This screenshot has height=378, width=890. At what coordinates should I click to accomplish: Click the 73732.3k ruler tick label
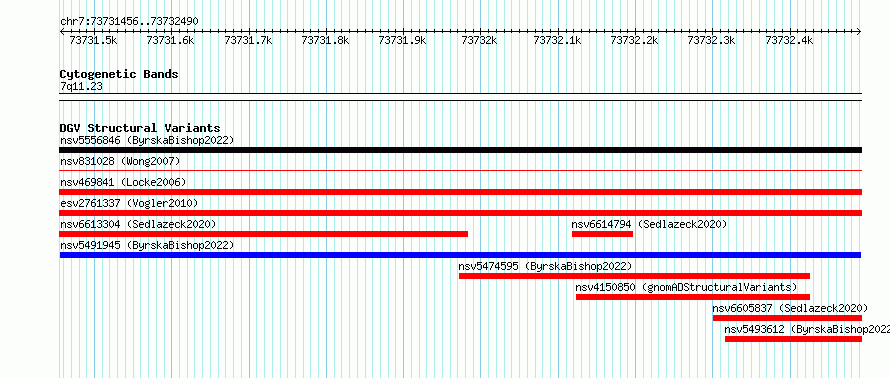[x=712, y=40]
